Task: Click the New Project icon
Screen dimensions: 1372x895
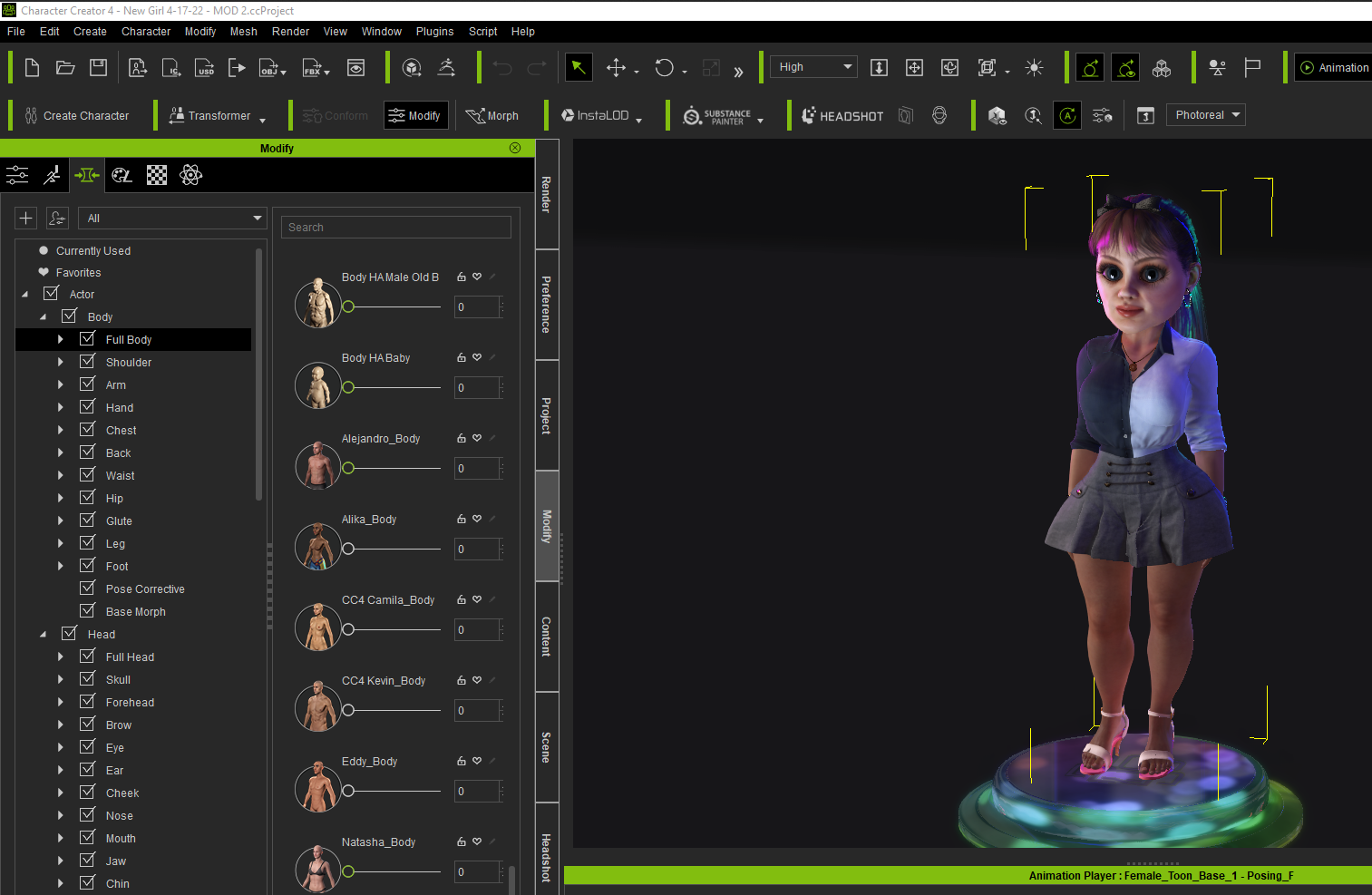Action: pos(32,68)
